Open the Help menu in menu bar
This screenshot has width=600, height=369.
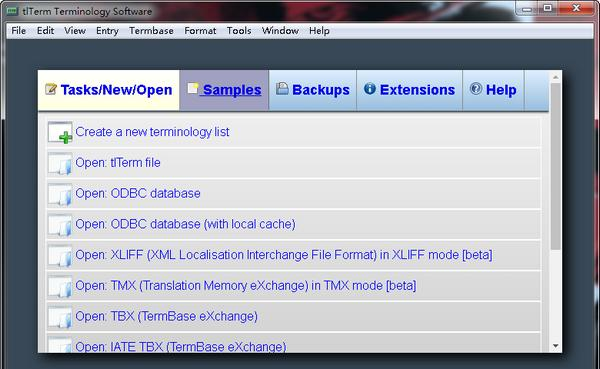click(319, 31)
